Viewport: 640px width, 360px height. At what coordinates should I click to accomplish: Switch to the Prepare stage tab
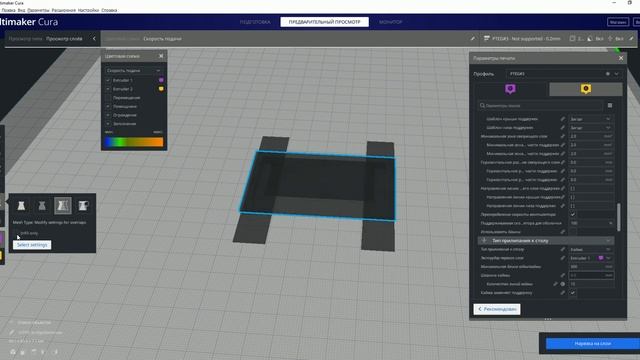255,22
